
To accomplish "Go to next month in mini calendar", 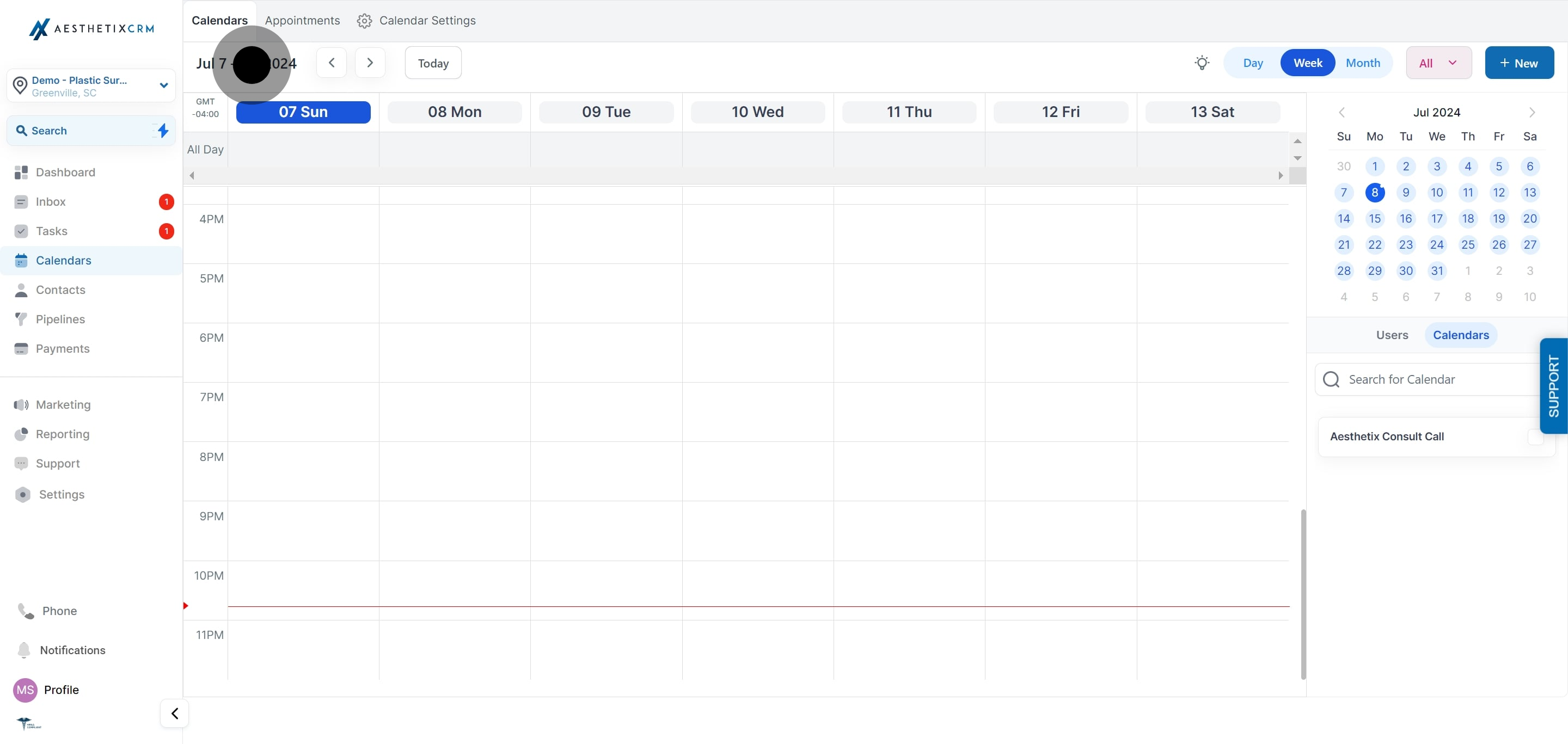I will click(x=1532, y=113).
